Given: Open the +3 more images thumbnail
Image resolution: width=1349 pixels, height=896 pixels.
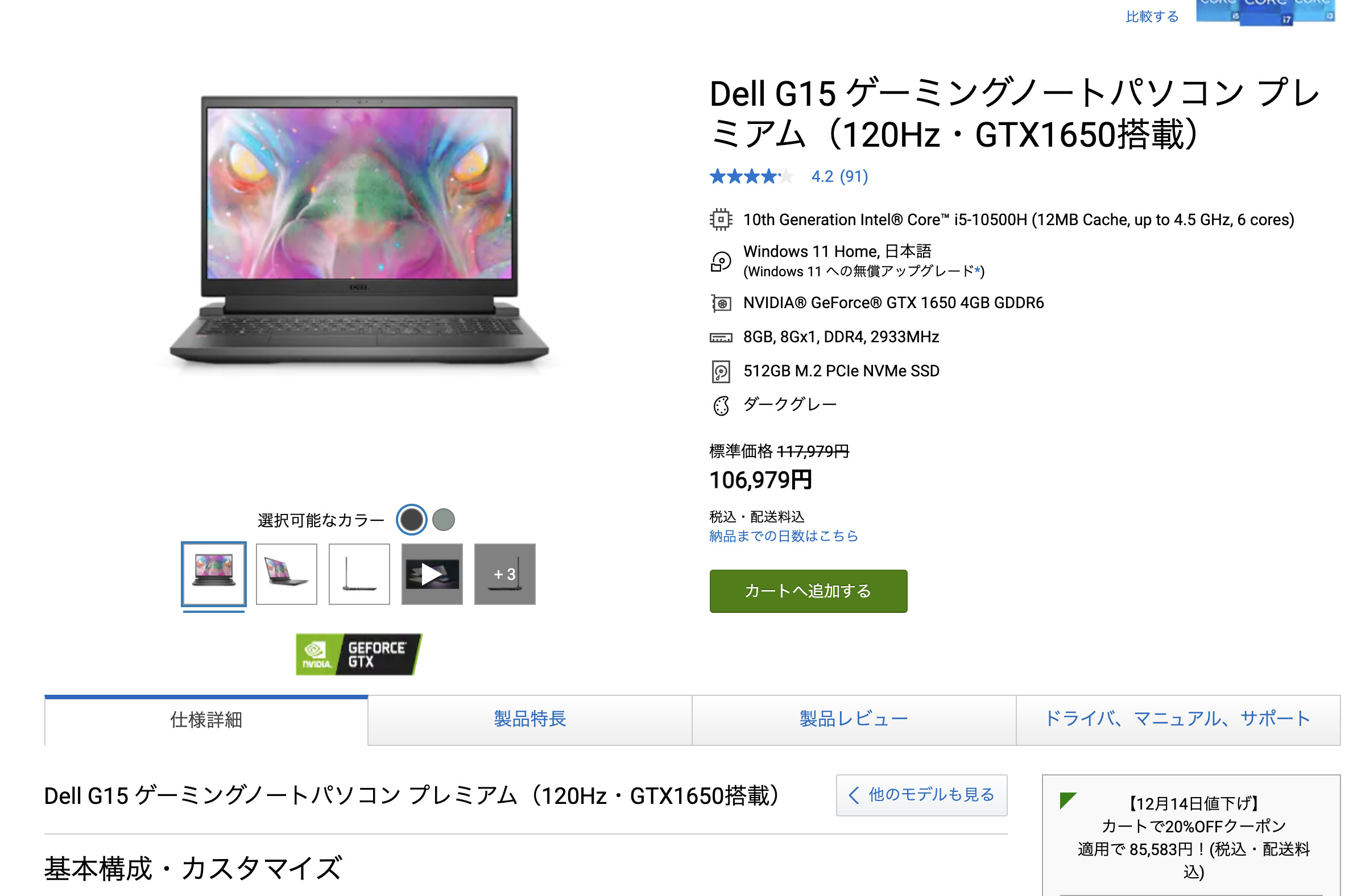Looking at the screenshot, I should click(x=504, y=574).
